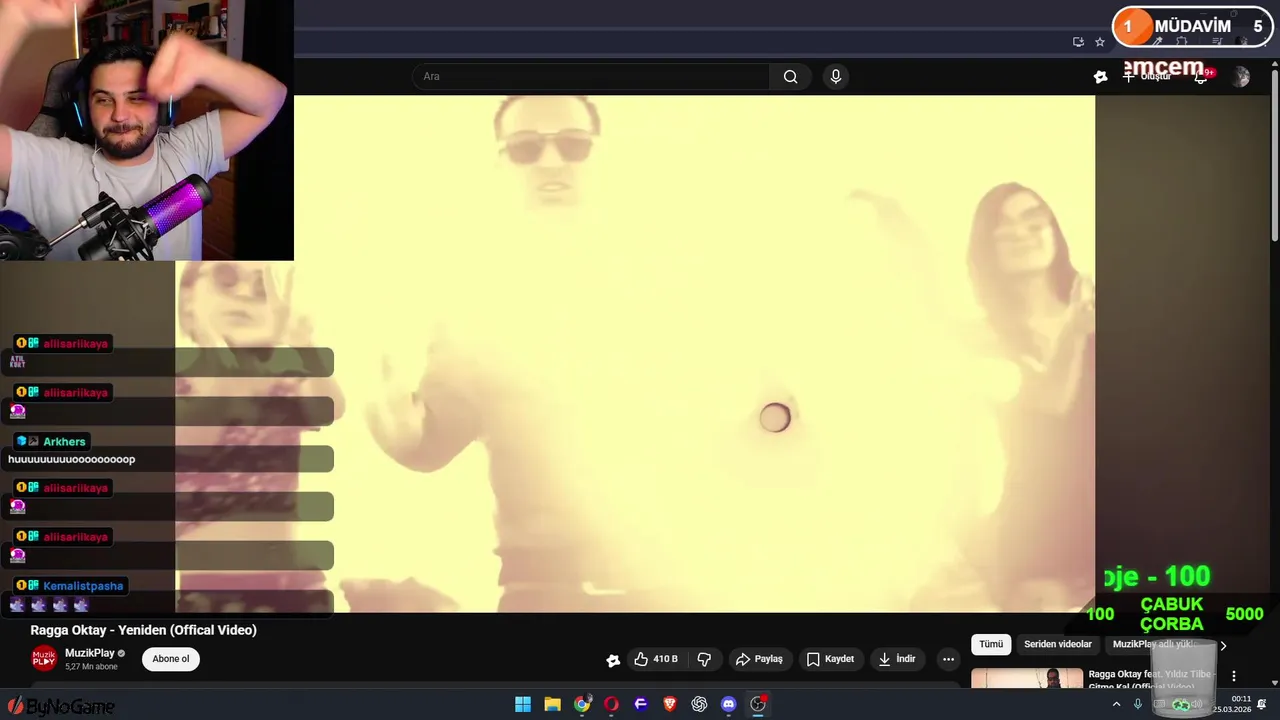Click the title 'Ragga Oktay - Yeniden (Offical Video)'
Viewport: 1280px width, 720px height.
[x=144, y=630]
